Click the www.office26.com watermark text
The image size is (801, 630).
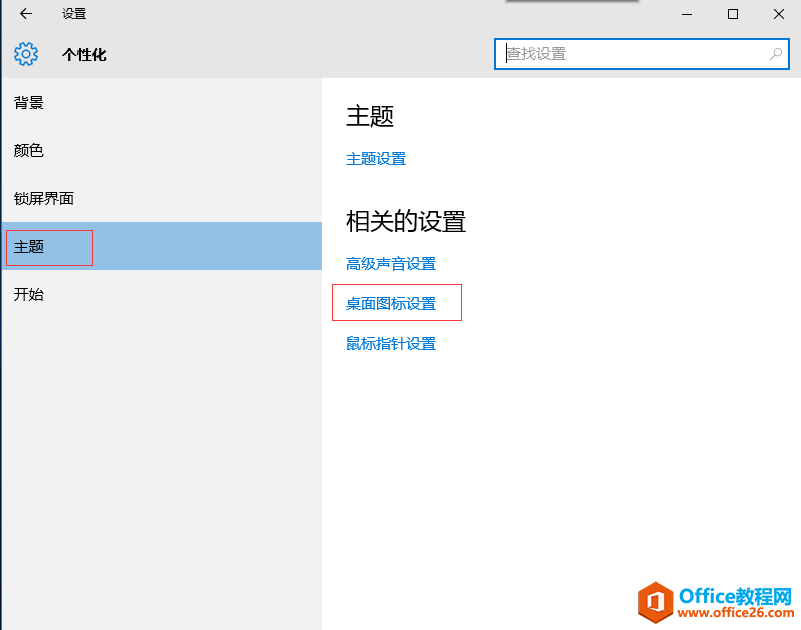[735, 611]
